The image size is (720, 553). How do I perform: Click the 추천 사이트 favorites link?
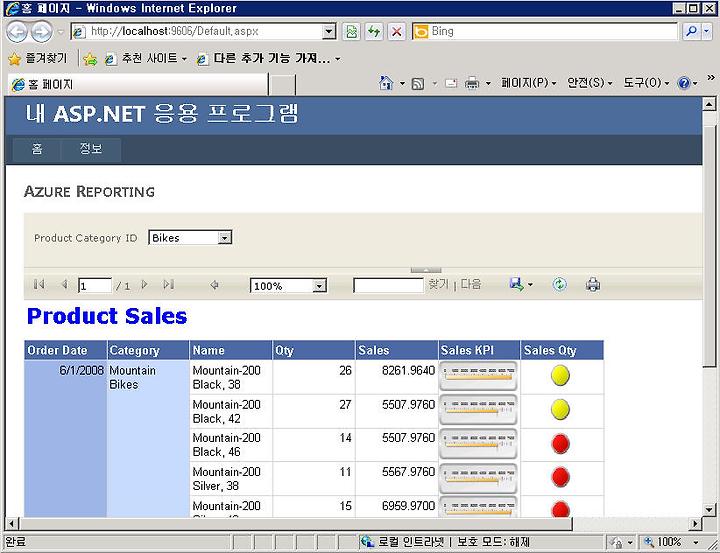146,59
